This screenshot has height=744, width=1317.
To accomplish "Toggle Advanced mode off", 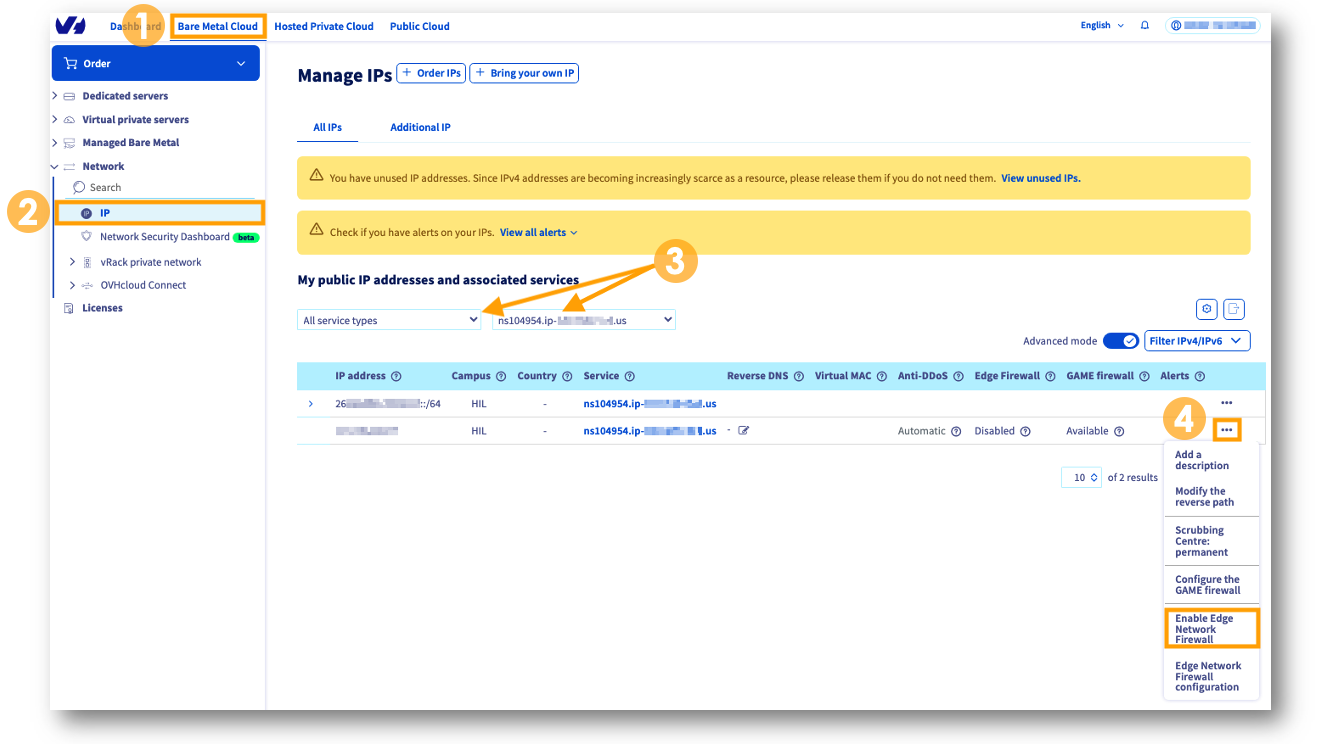I will click(x=1121, y=340).
